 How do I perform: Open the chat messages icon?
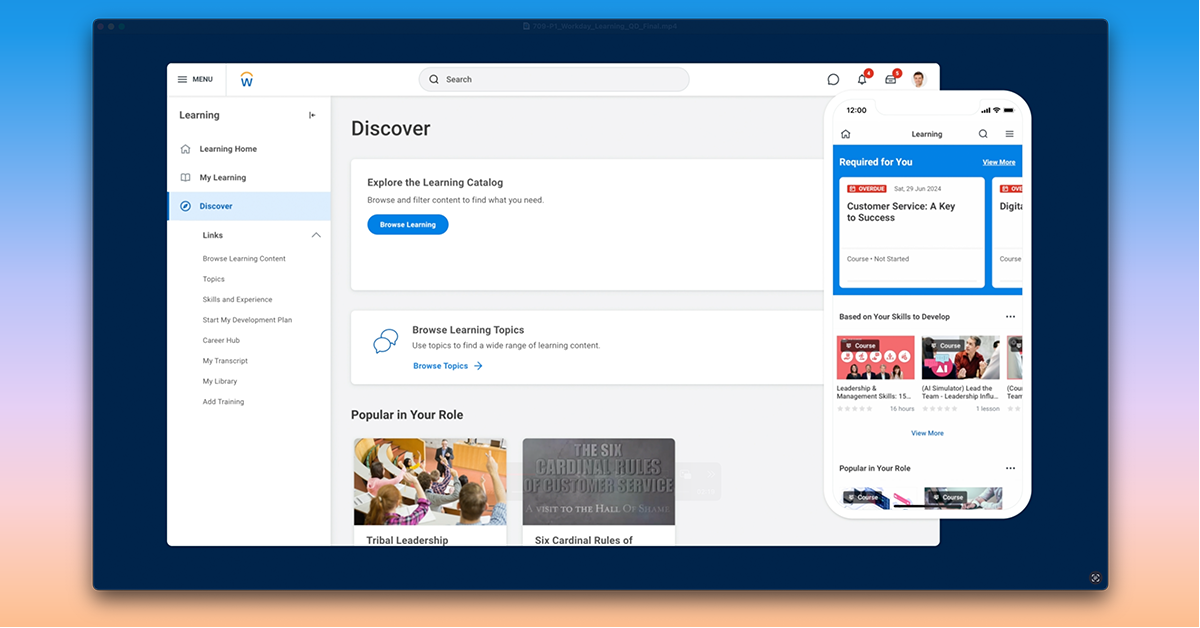pos(833,79)
